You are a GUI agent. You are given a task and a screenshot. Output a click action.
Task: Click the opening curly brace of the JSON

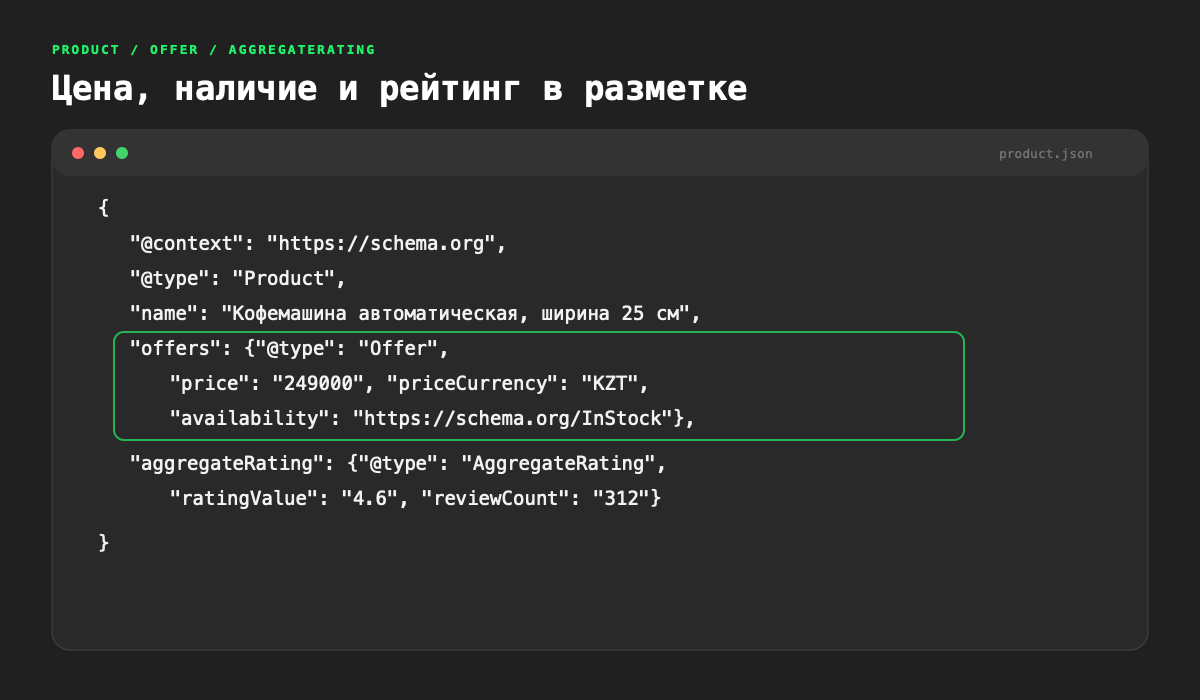tap(103, 208)
